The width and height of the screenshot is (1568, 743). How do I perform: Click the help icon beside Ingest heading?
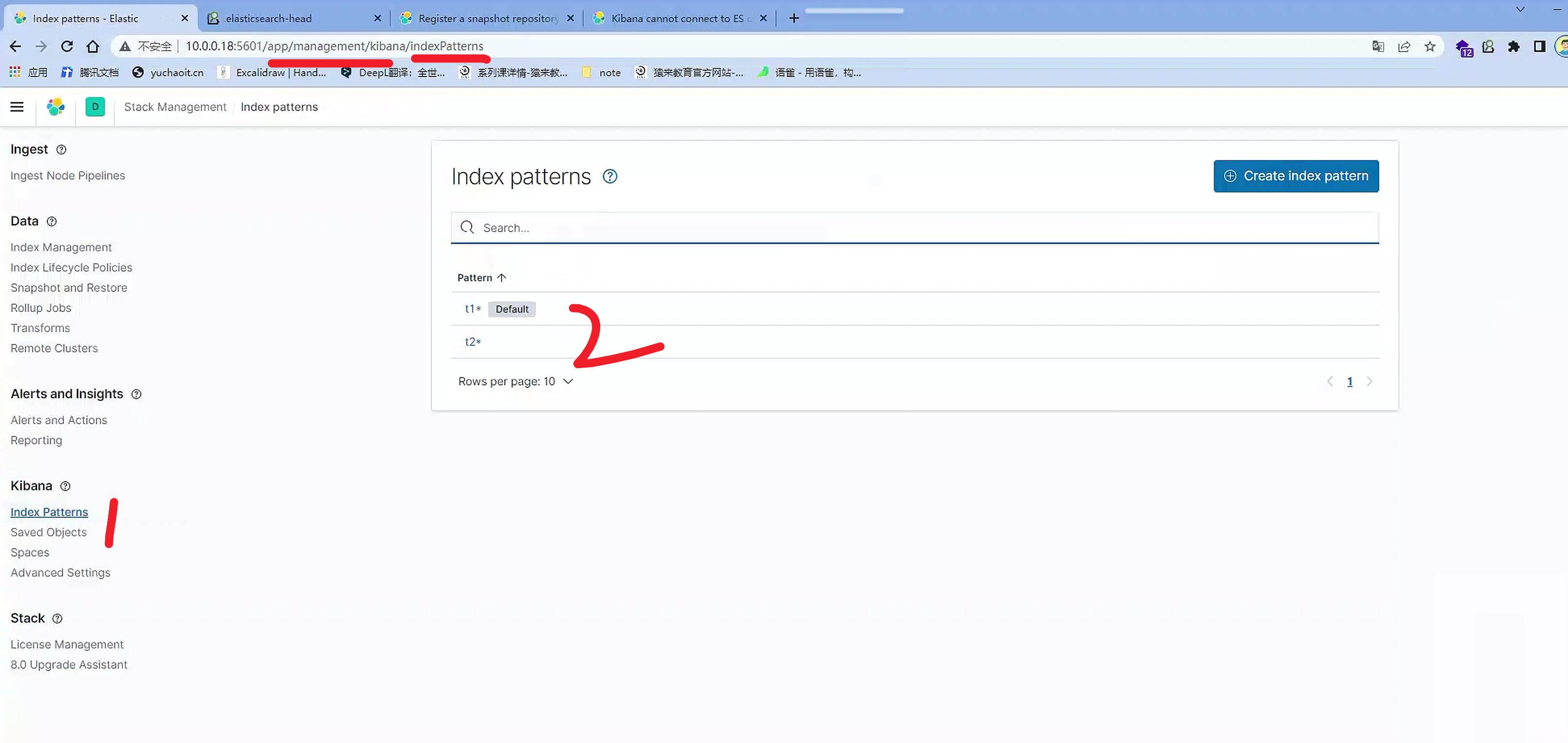click(x=61, y=150)
